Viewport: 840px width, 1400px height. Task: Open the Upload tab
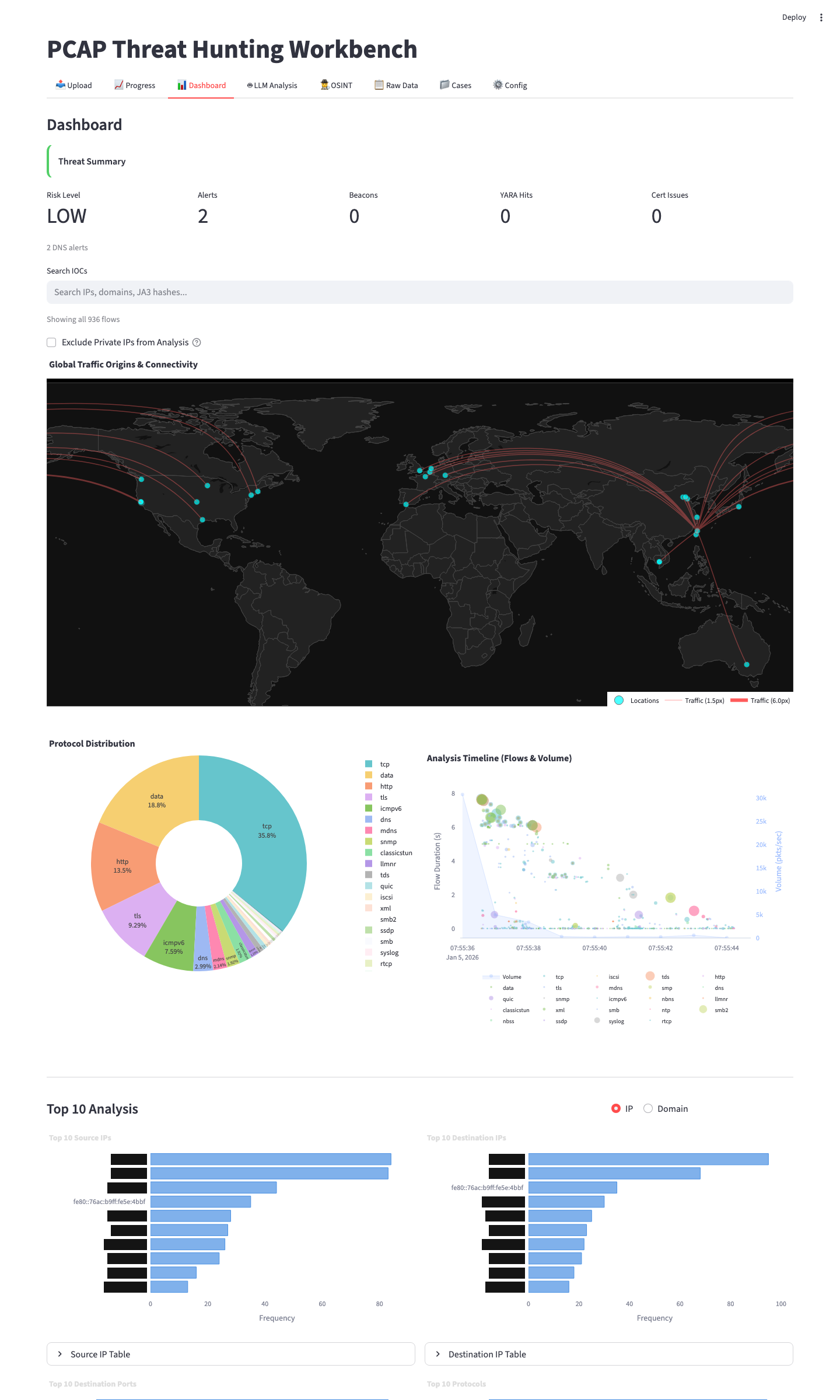[73, 85]
